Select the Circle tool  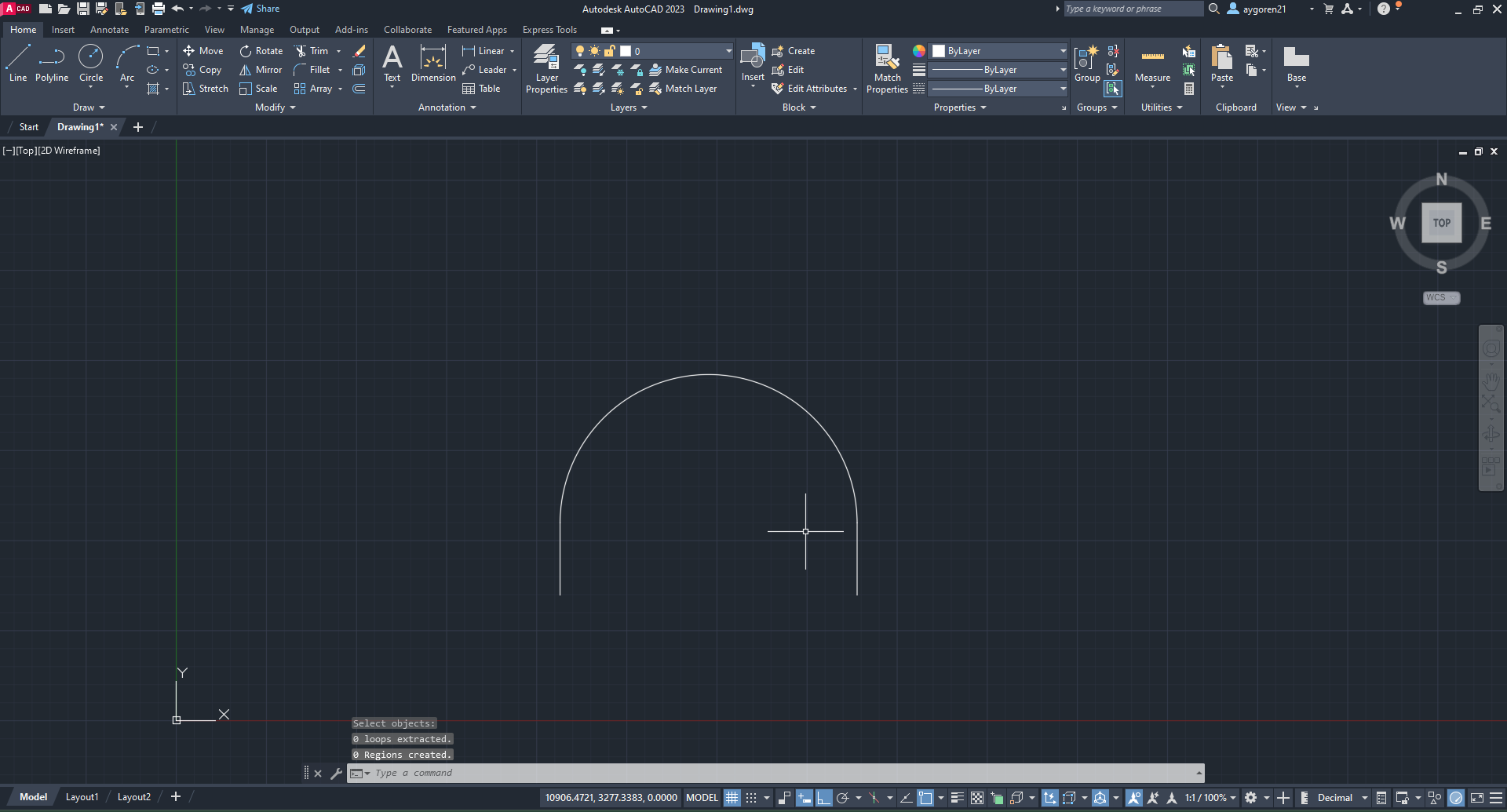coord(90,61)
